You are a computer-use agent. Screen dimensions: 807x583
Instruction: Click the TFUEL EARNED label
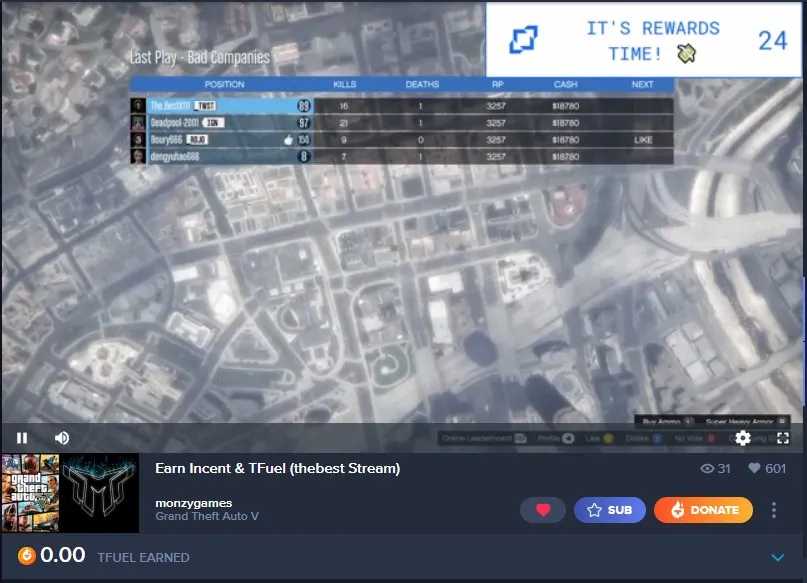pyautogui.click(x=144, y=557)
